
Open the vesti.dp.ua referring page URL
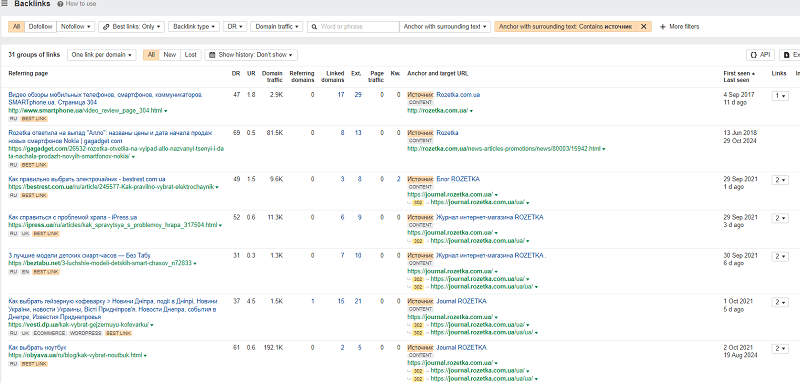[79, 324]
